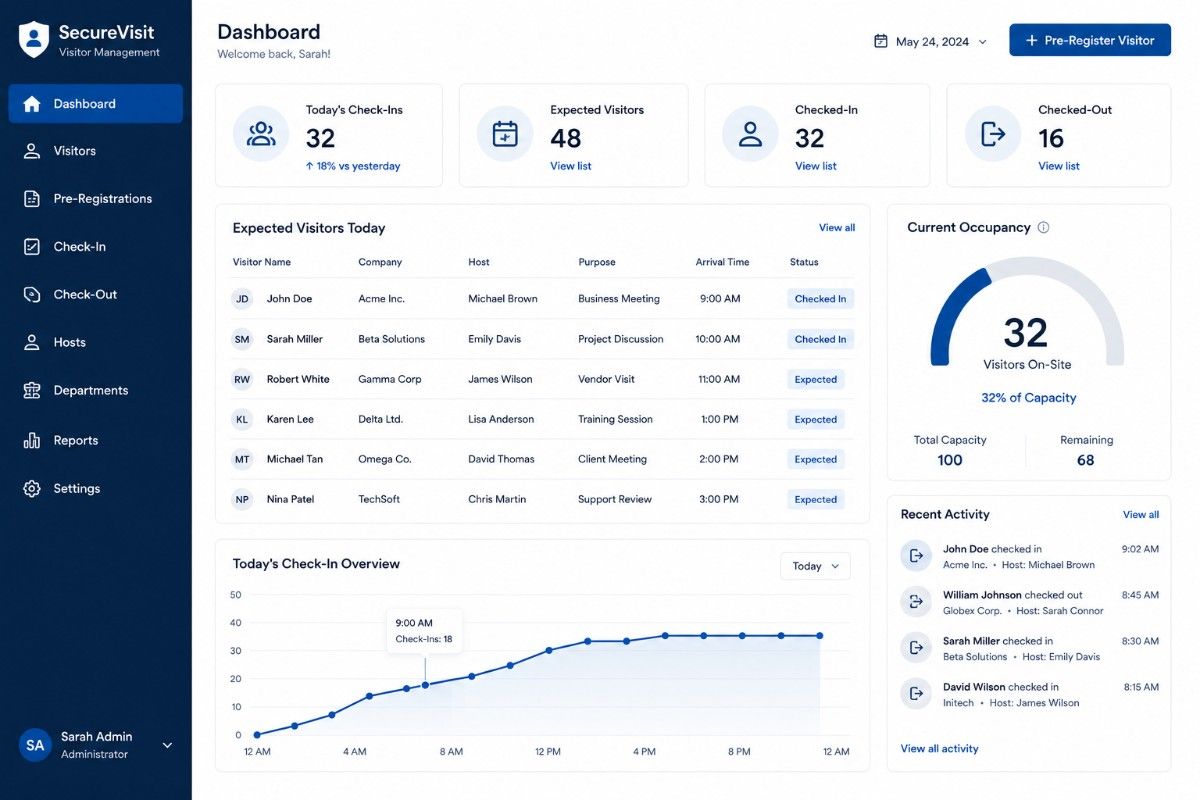This screenshot has width=1200, height=800.
Task: Click the 12 AM starting chart point
Action: click(x=257, y=735)
